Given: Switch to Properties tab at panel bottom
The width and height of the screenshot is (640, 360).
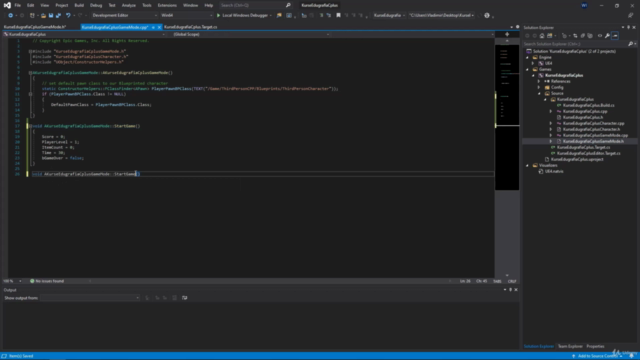Looking at the screenshot, I should tap(595, 347).
